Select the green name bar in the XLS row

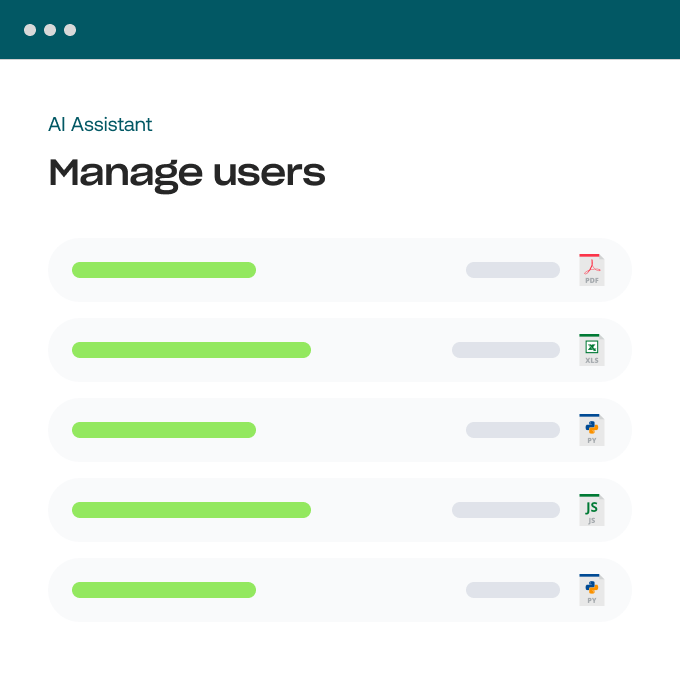191,350
